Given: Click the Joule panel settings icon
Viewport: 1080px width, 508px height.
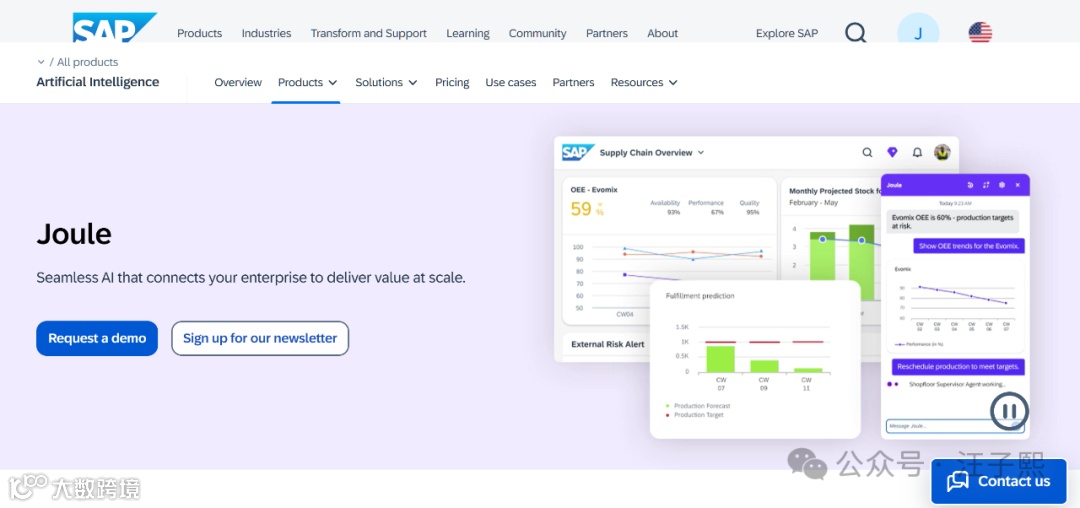Looking at the screenshot, I should click(x=1001, y=185).
